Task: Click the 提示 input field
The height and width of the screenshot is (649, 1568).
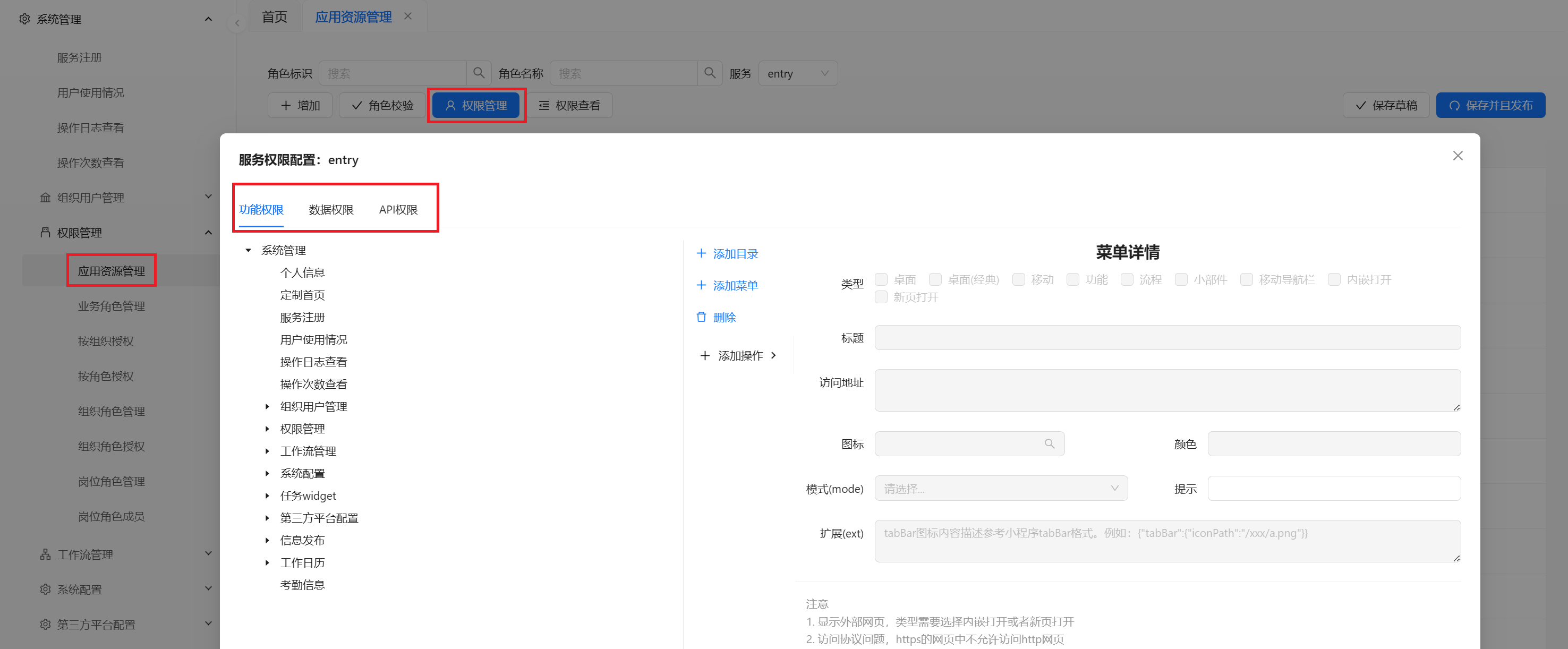Action: click(x=1334, y=488)
